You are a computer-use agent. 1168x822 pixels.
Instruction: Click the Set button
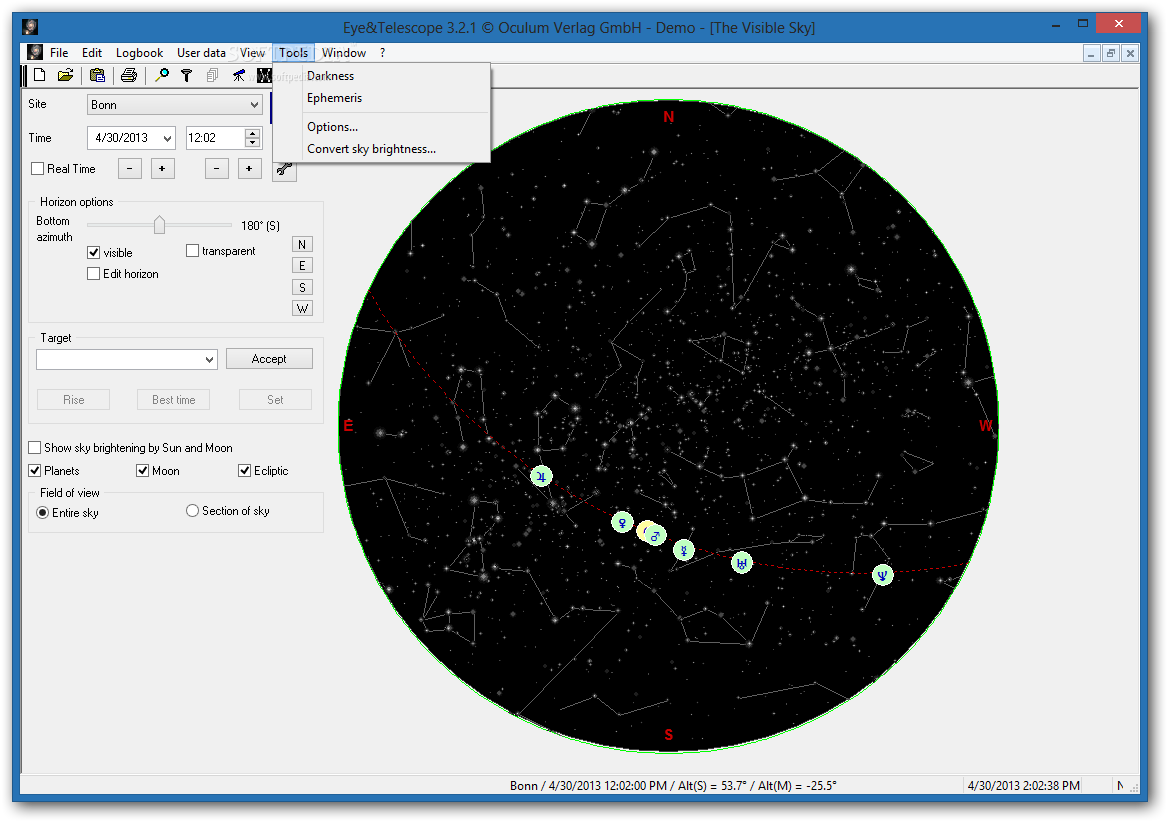coord(275,400)
